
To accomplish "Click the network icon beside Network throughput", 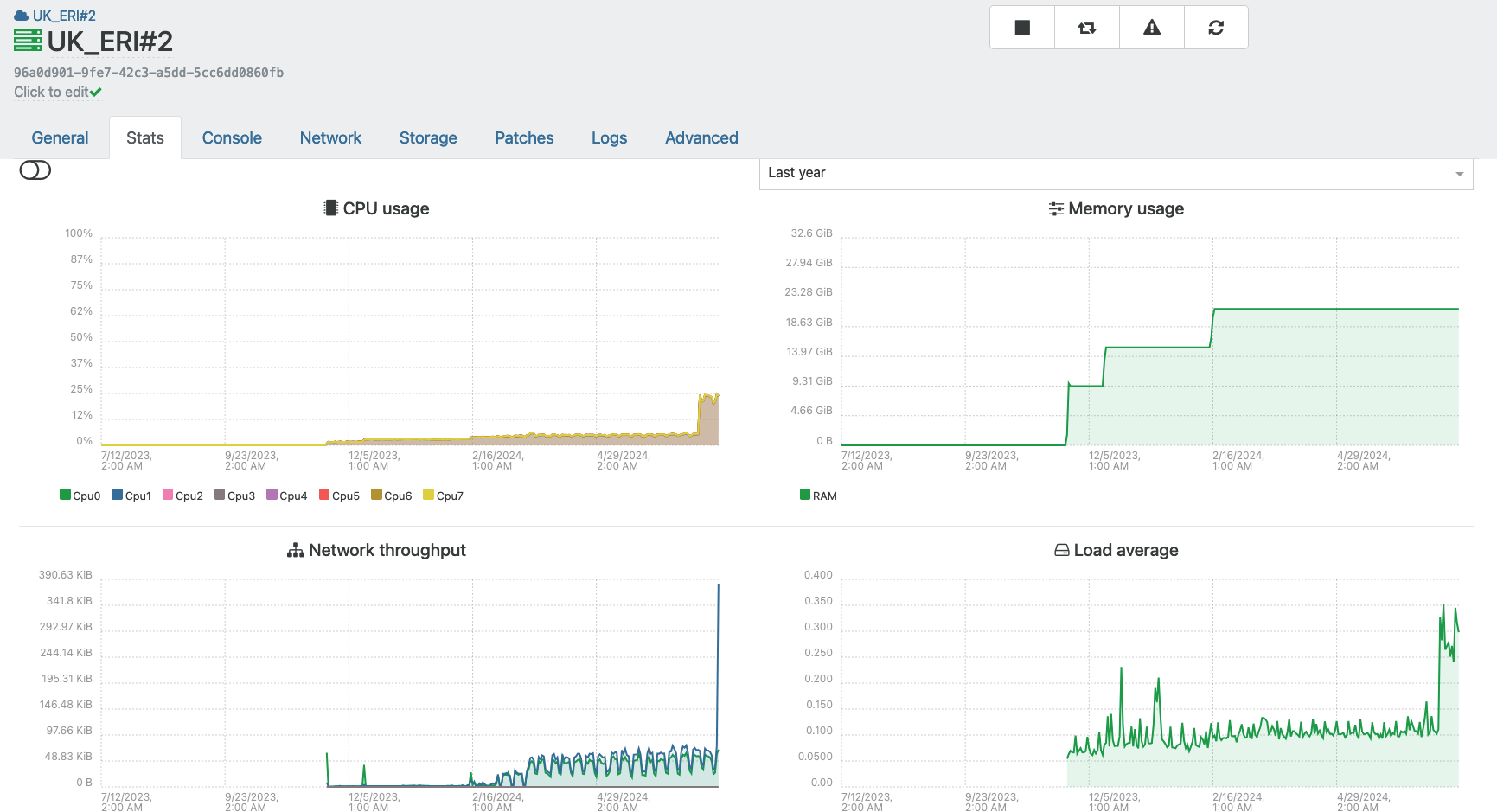I will click(296, 550).
